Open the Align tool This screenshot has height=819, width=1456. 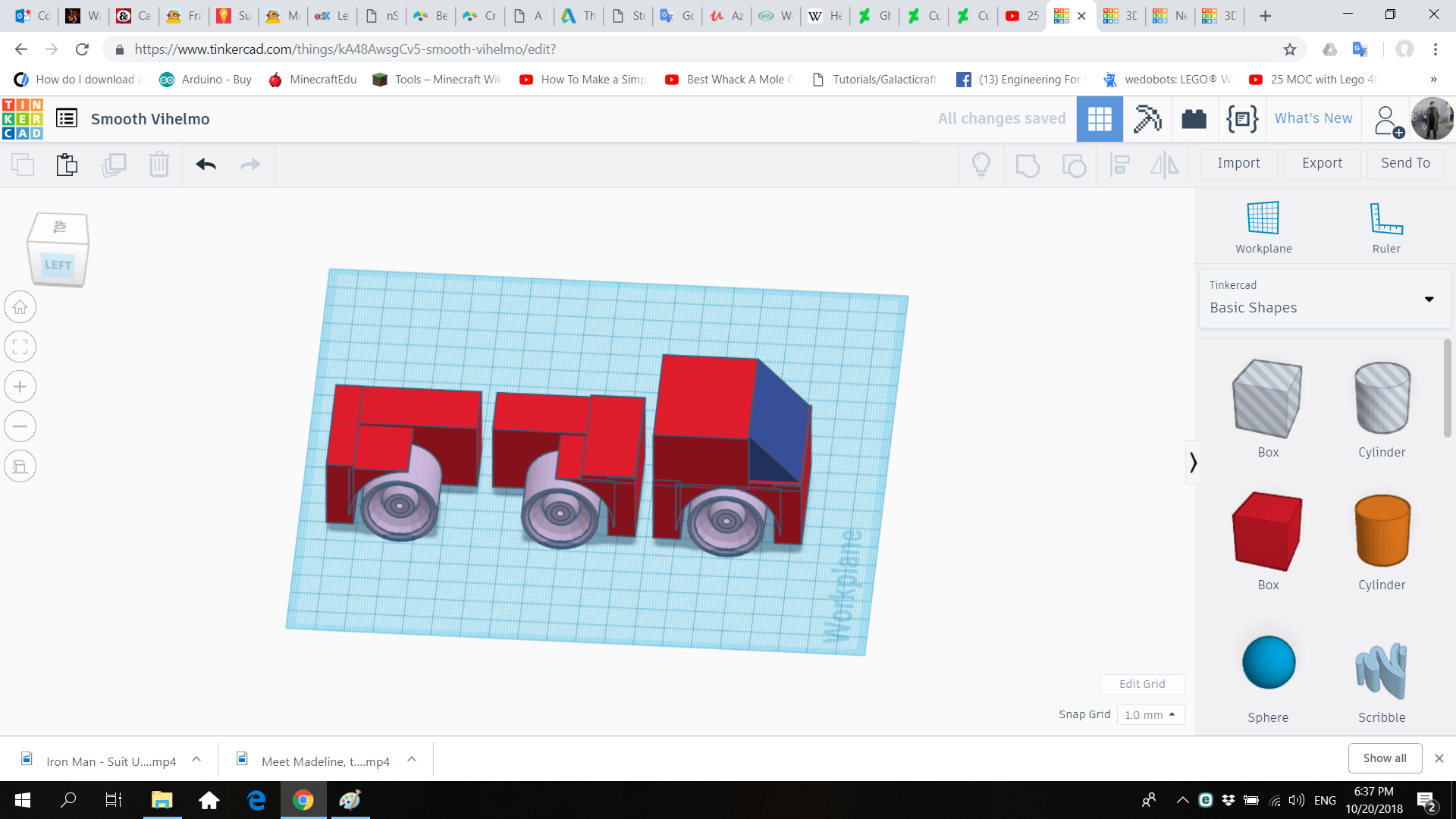[x=1120, y=165]
